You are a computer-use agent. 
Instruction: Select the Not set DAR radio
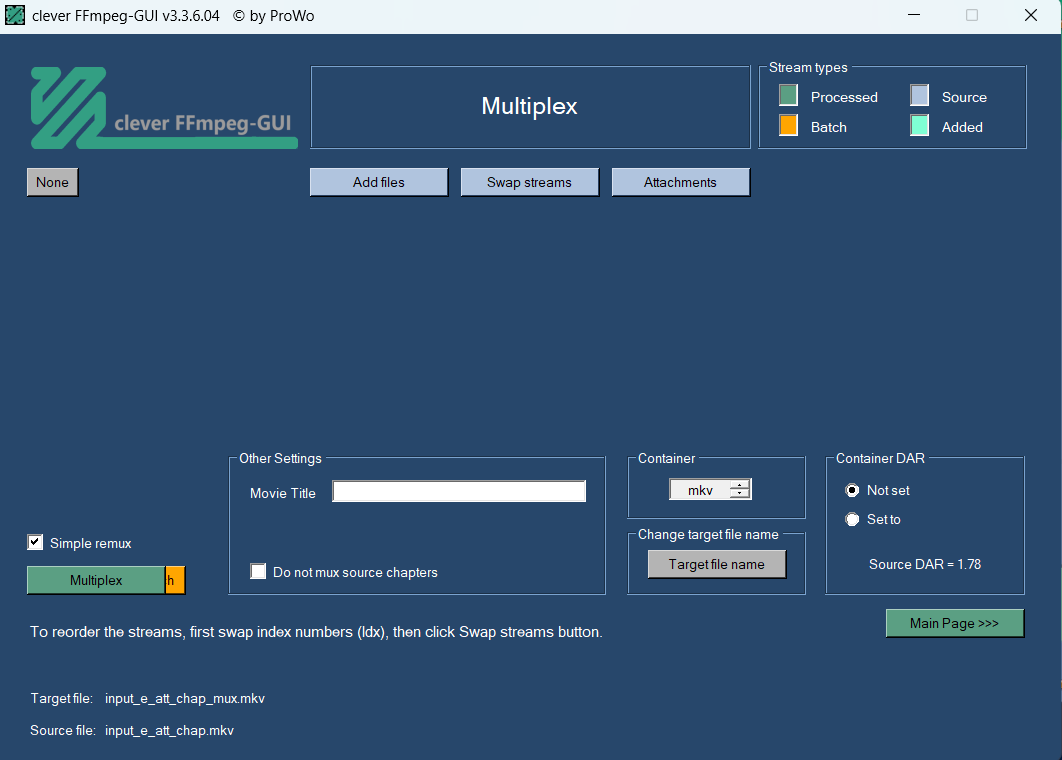(x=852, y=490)
